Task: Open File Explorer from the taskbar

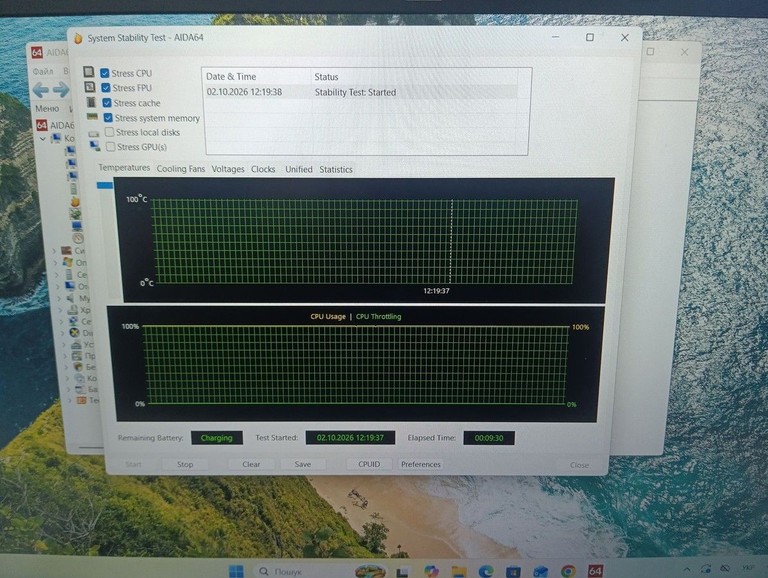Action: 459,571
